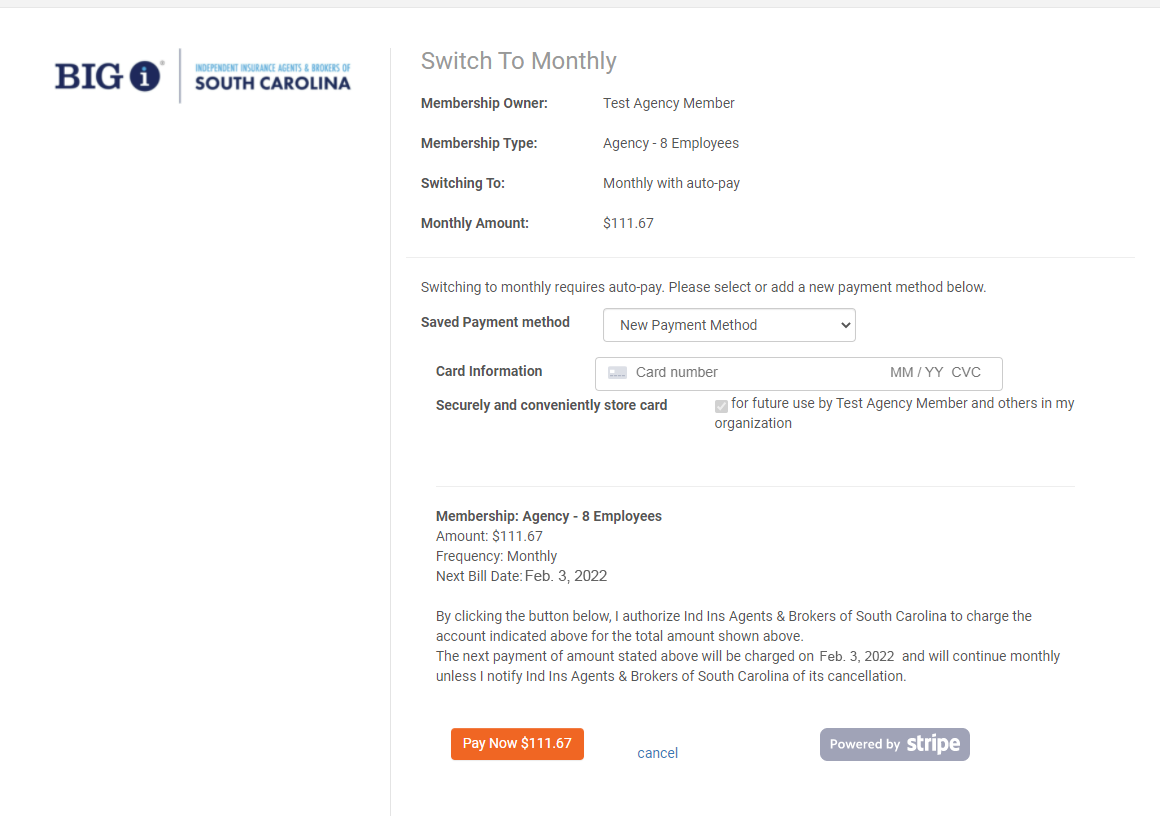Click the MM / YY expiry field
The height and width of the screenshot is (816, 1160).
click(916, 373)
